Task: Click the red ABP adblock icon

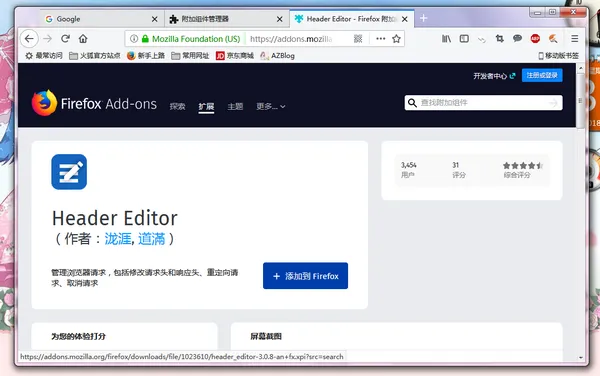Action: point(535,38)
